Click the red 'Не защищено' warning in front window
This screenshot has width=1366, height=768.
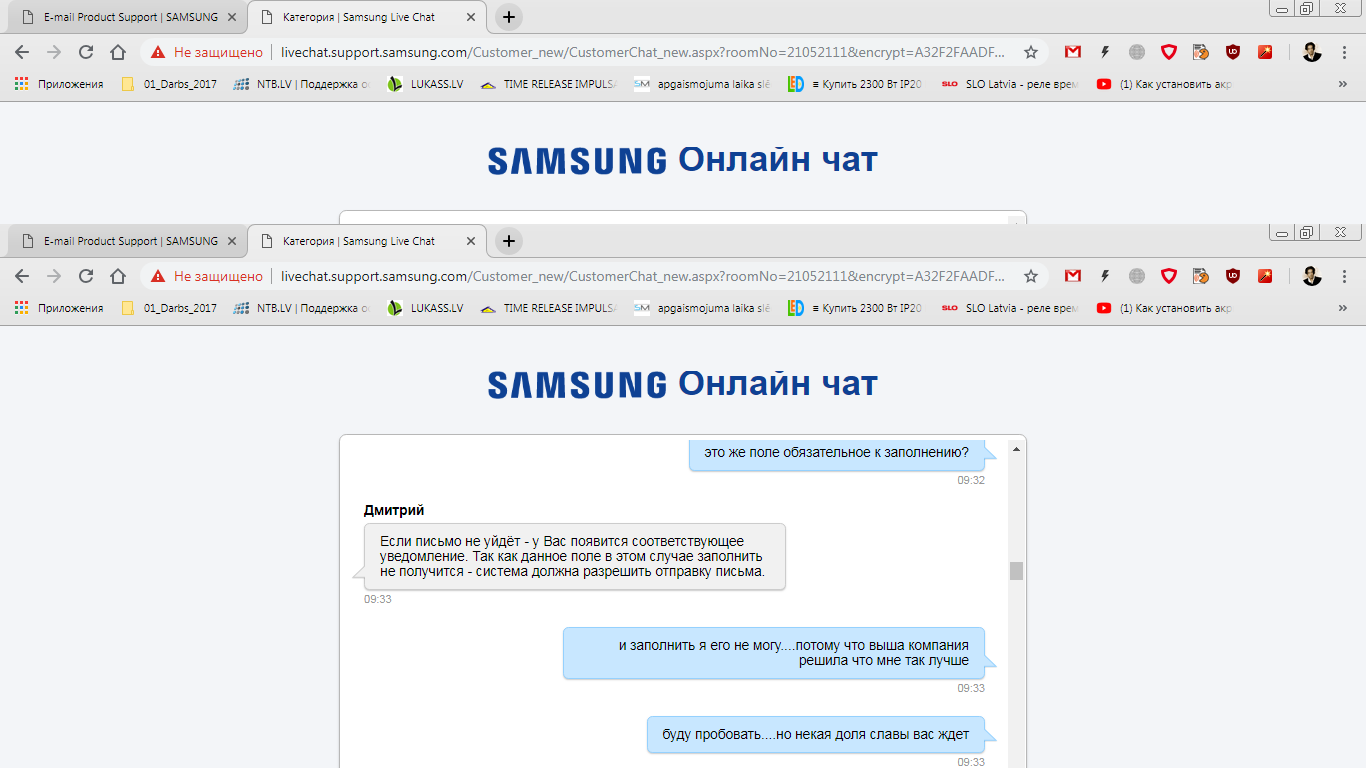(208, 276)
